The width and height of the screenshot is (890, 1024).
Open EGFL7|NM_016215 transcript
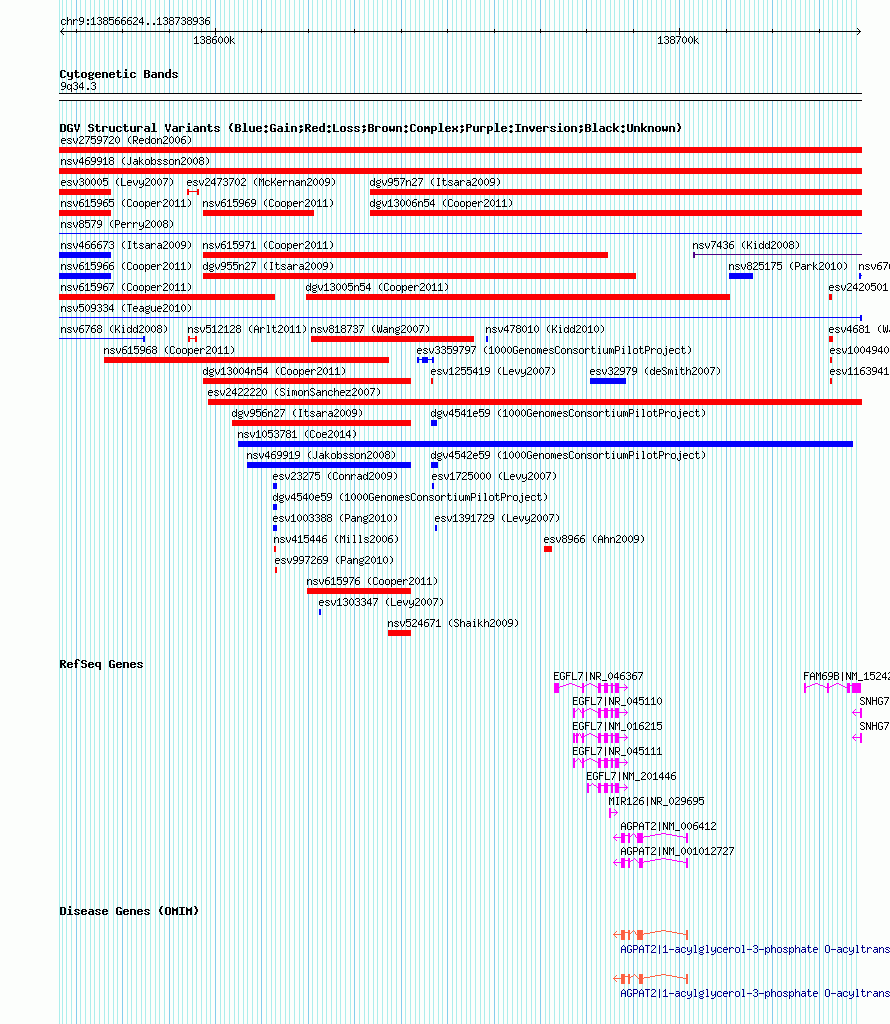(617, 726)
